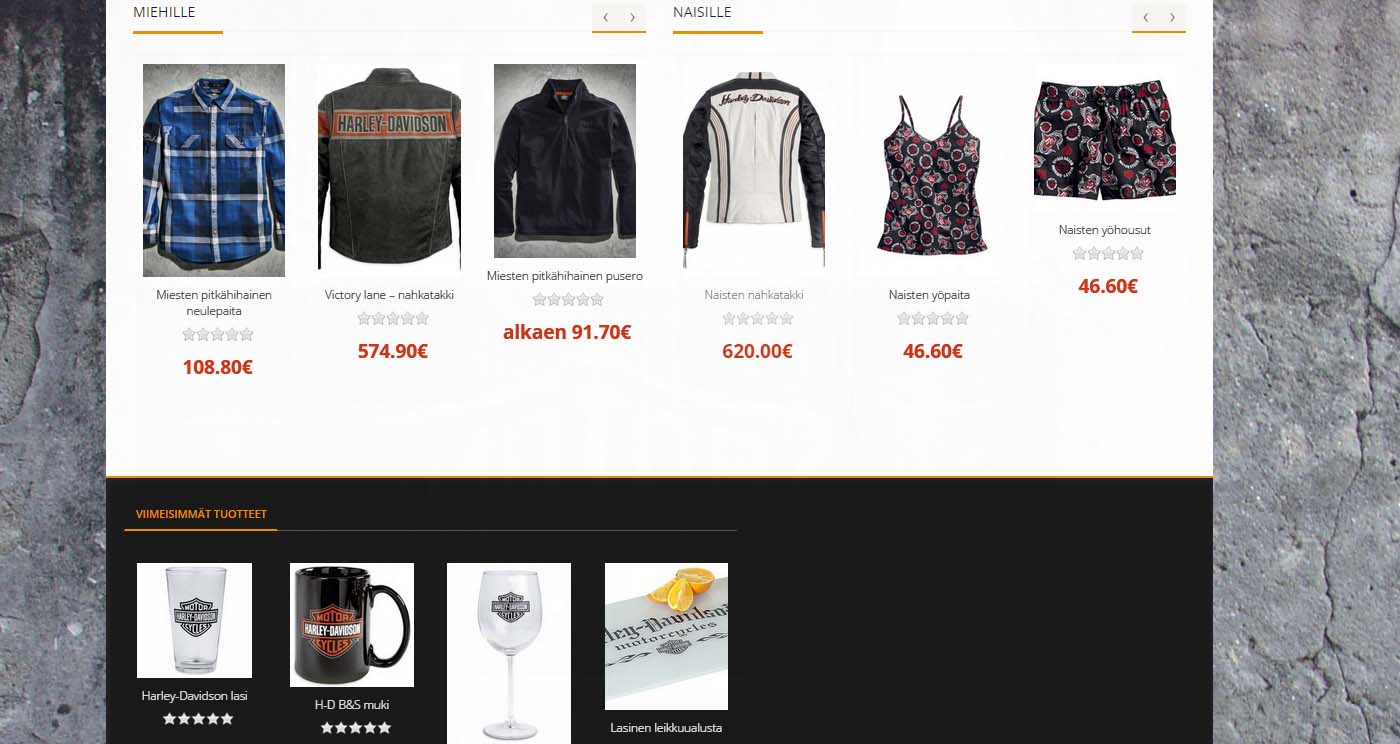
Task: Click the 620.00€ price of Naisten nahkatakki
Action: [x=757, y=351]
